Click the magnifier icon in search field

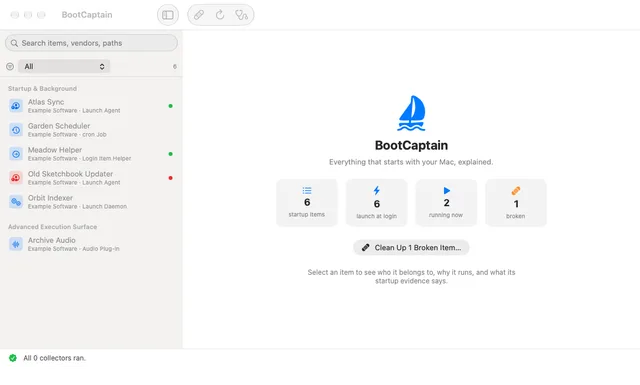tap(14, 43)
